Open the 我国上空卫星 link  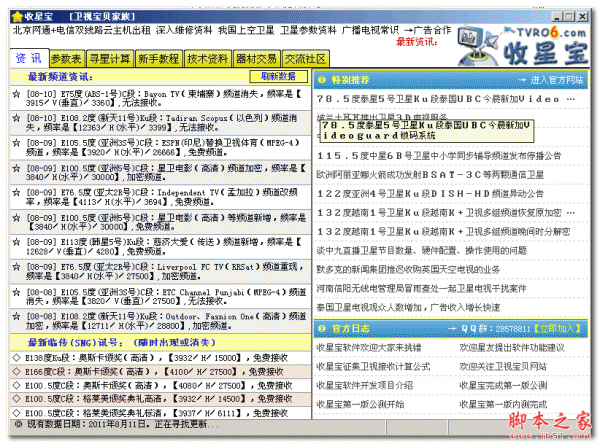point(246,30)
